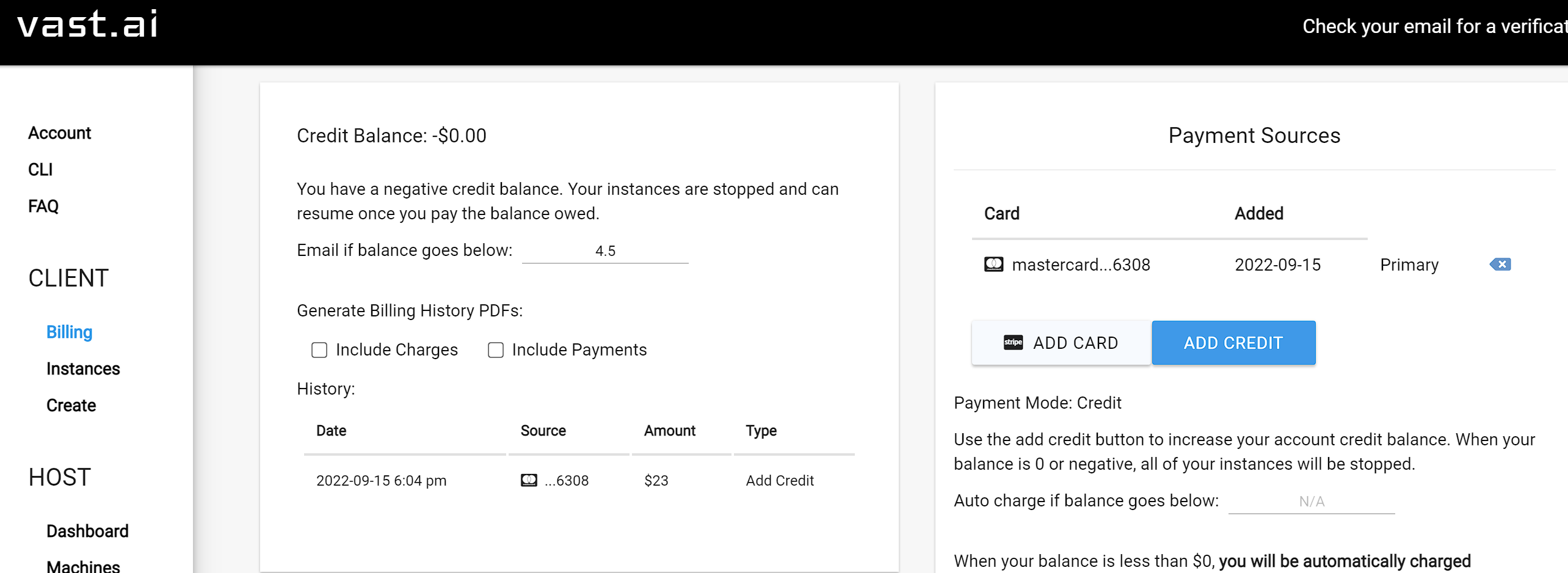The width and height of the screenshot is (1568, 573).
Task: Select the Add Credit type cell
Action: coord(780,481)
